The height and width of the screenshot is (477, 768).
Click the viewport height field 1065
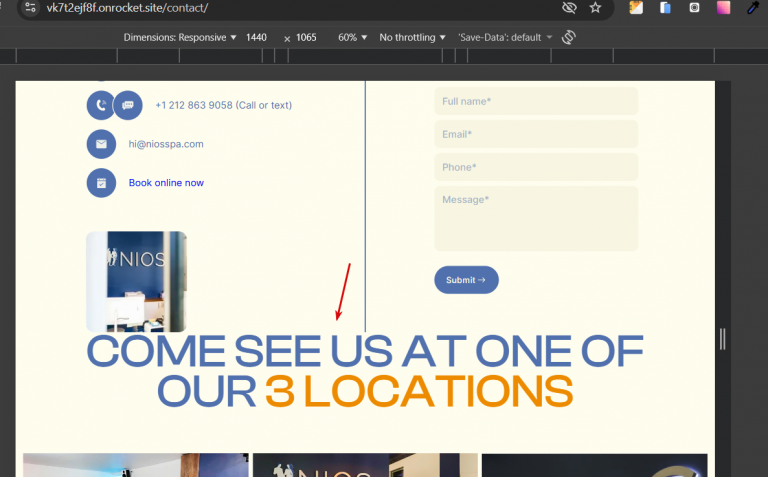[x=306, y=37]
